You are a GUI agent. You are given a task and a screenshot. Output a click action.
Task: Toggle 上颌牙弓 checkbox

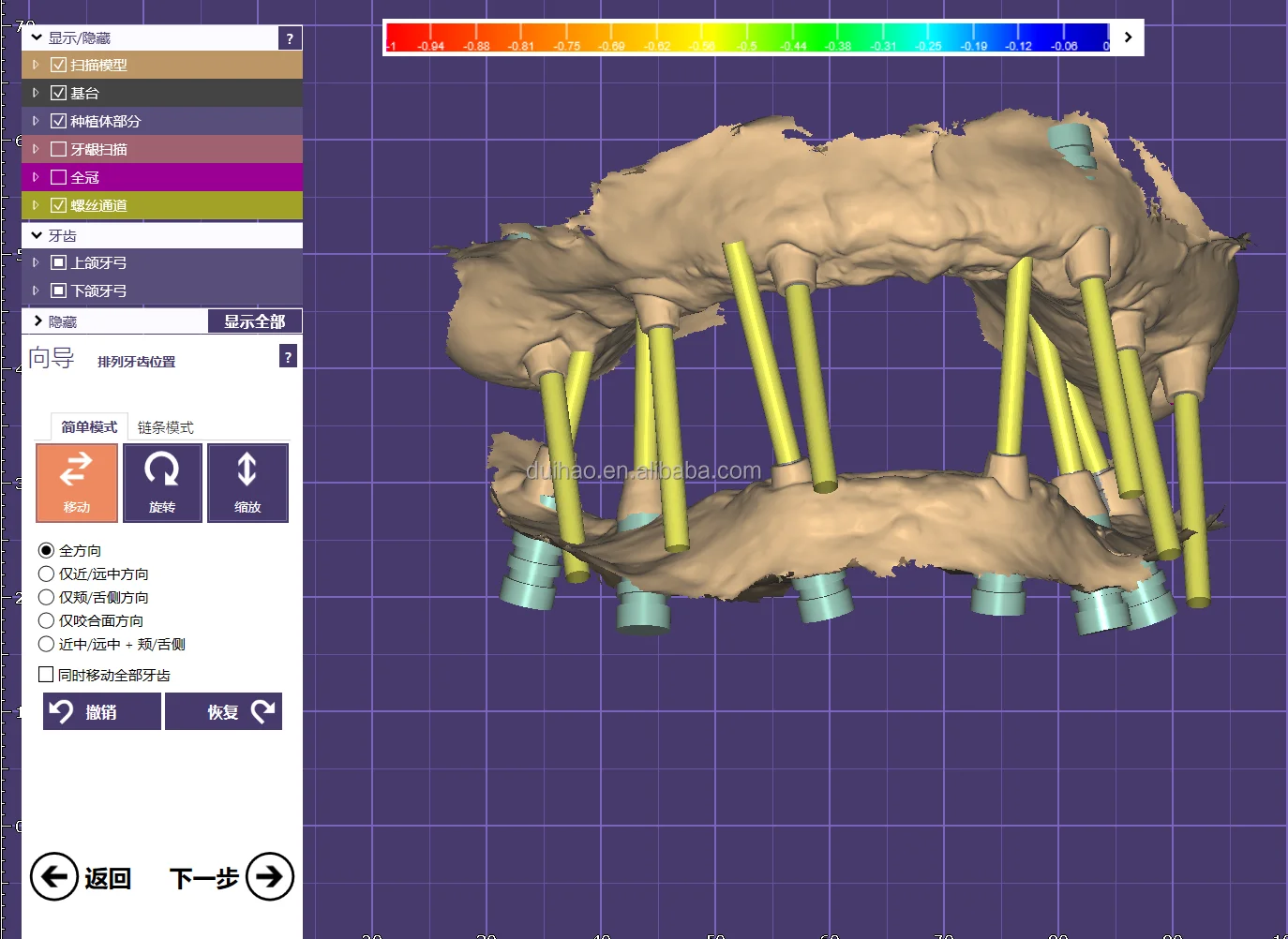coord(58,262)
